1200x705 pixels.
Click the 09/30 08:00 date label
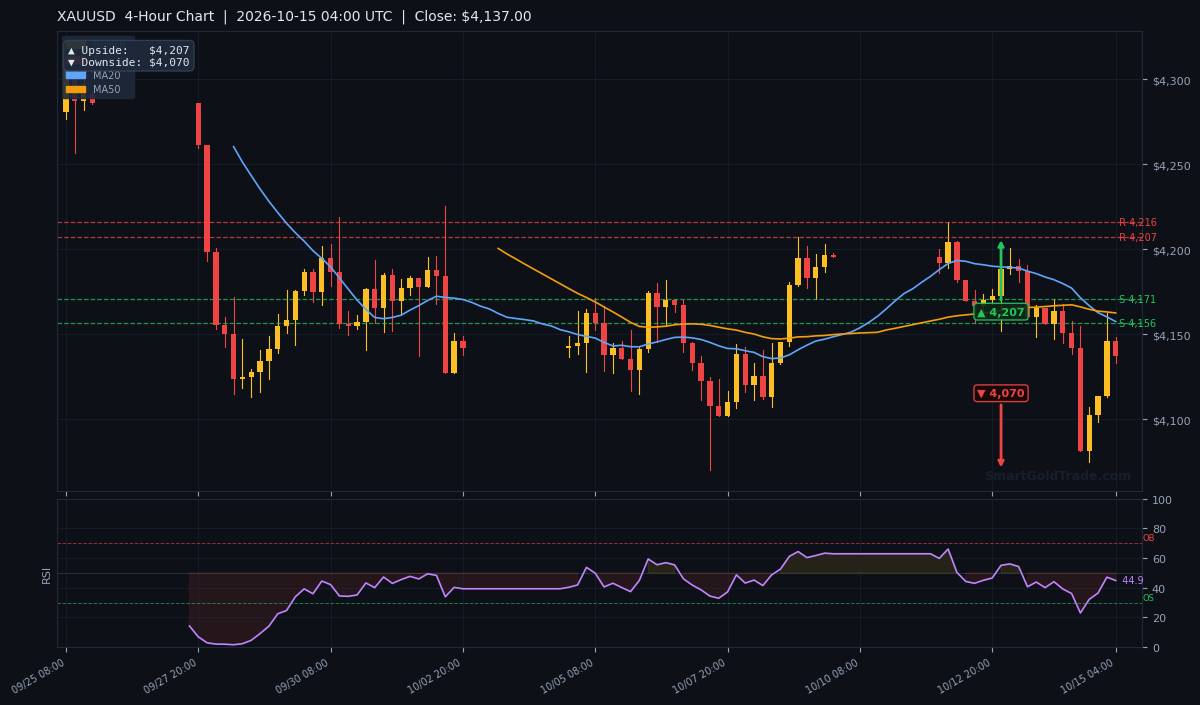[x=305, y=677]
